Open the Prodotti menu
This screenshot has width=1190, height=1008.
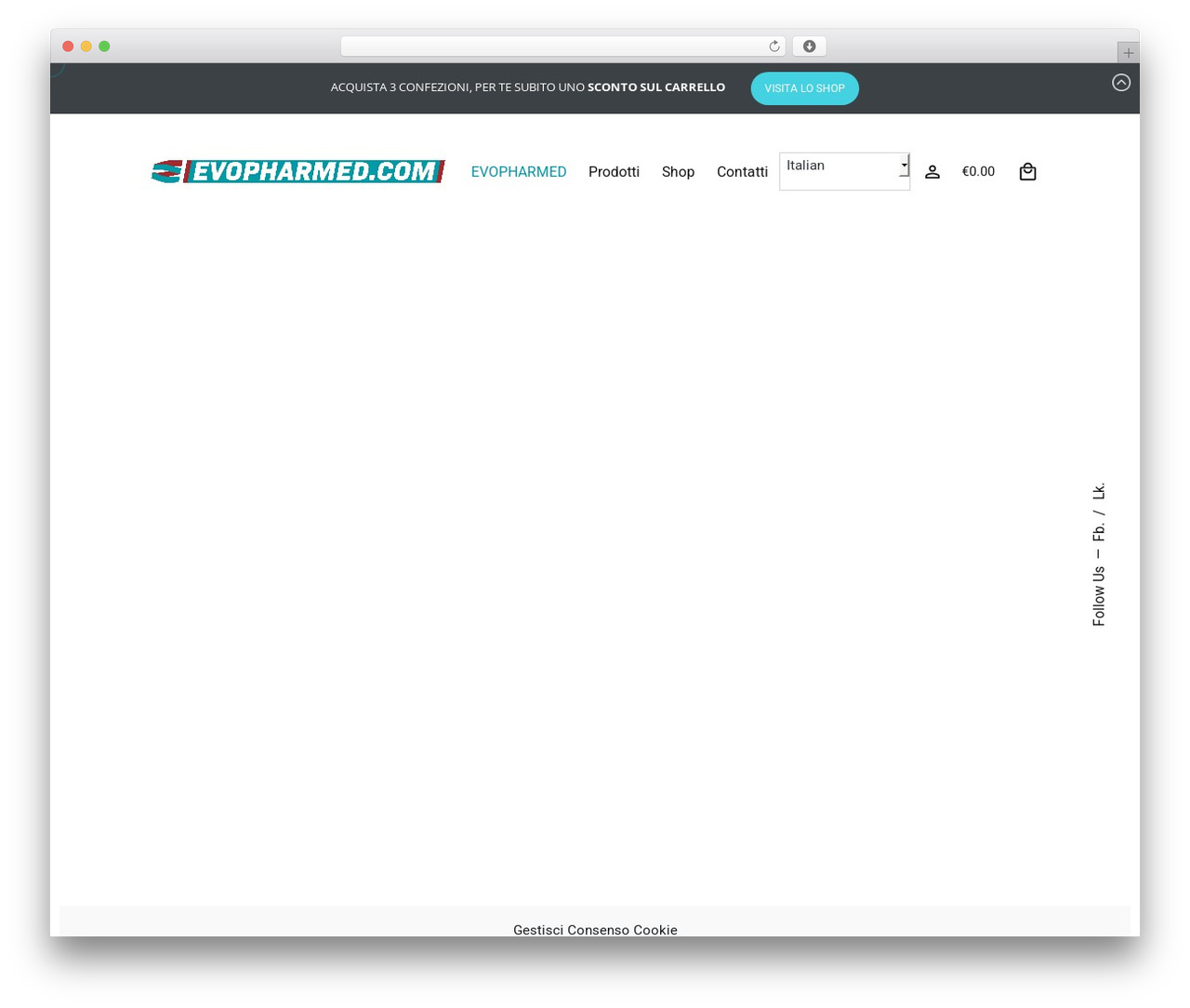(x=614, y=172)
